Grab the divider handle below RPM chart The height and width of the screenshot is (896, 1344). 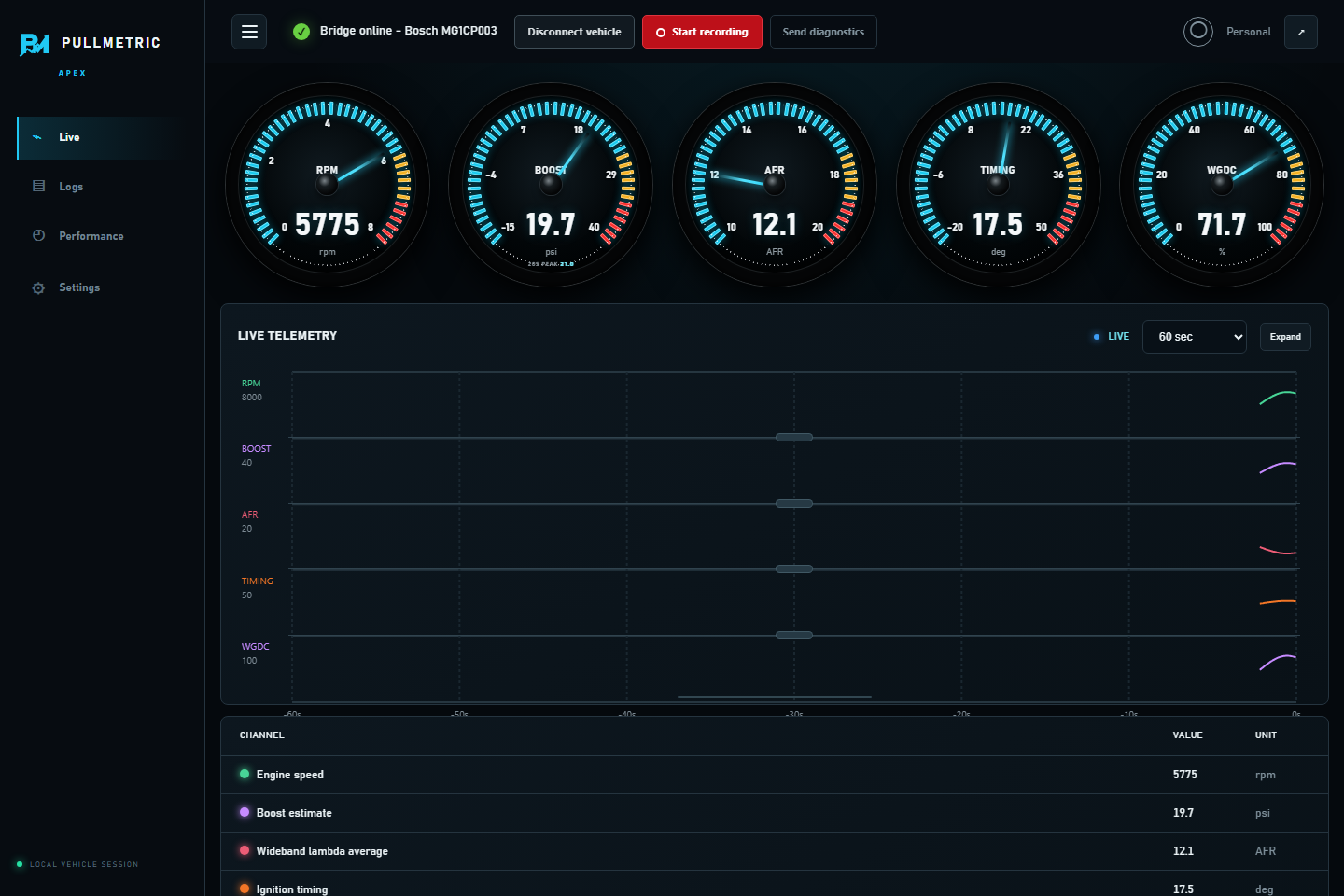pyautogui.click(x=794, y=437)
